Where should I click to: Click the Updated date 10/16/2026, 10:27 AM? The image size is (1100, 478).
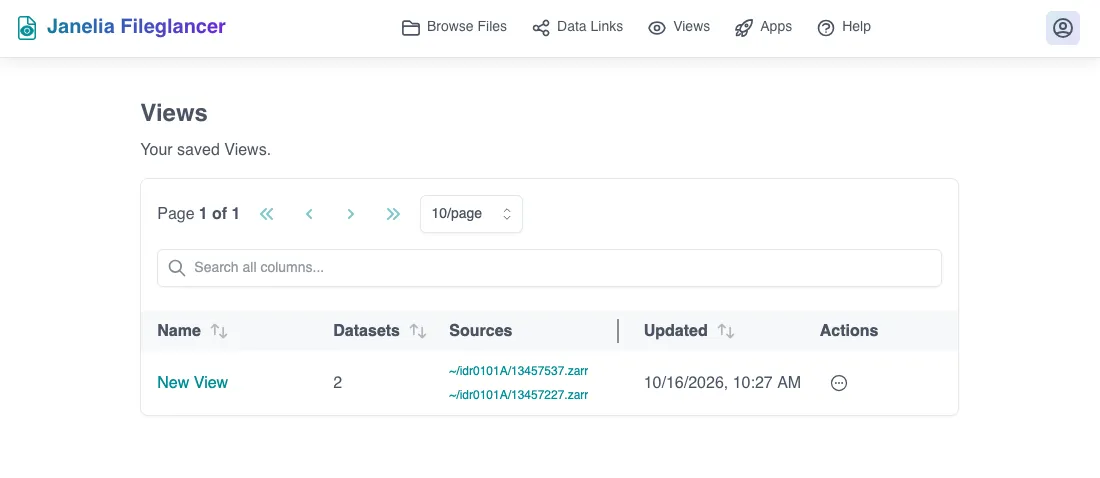pos(722,383)
